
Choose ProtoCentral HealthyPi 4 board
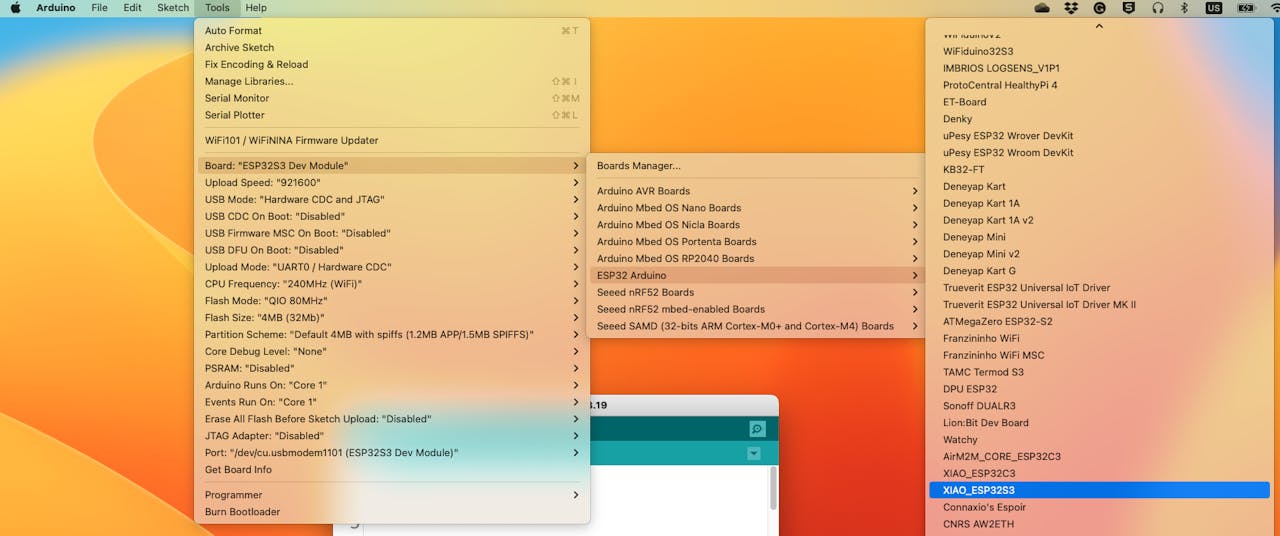tap(1099, 85)
